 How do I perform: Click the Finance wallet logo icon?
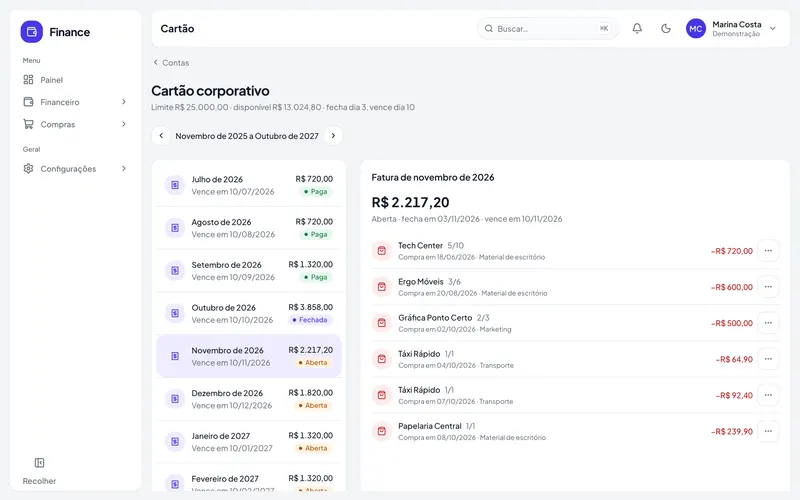point(32,32)
